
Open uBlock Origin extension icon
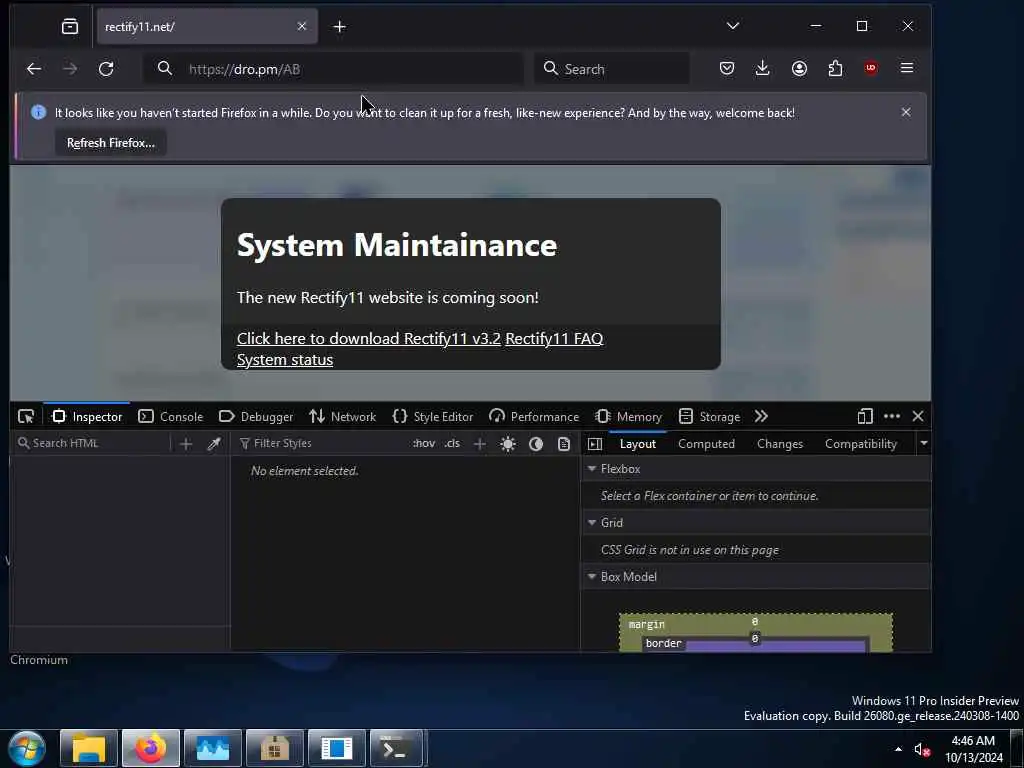pos(871,68)
